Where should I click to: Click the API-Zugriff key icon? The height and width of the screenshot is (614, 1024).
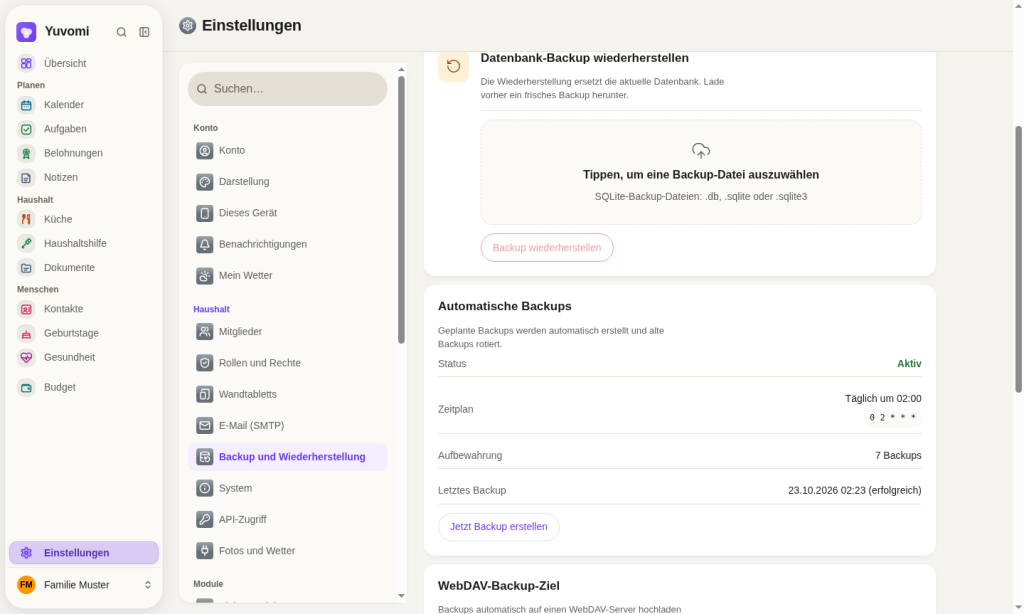pos(204,520)
